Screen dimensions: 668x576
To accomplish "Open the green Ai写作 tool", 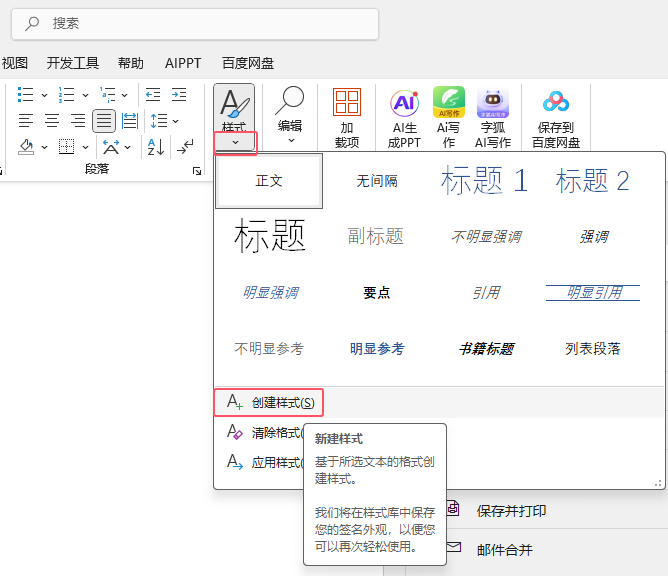I will coord(449,117).
